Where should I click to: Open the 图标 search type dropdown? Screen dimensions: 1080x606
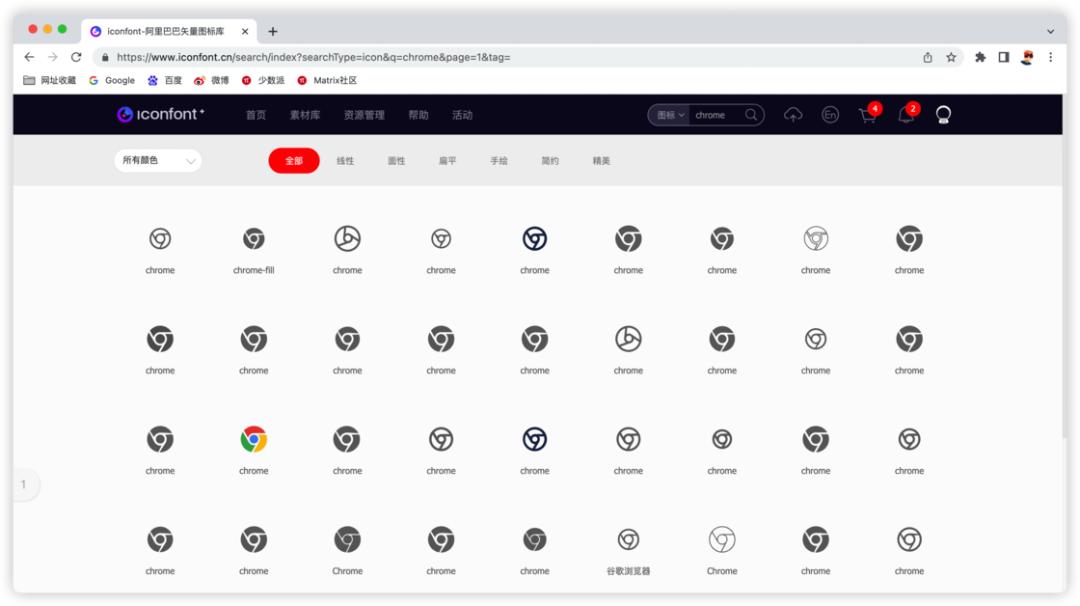pyautogui.click(x=670, y=115)
